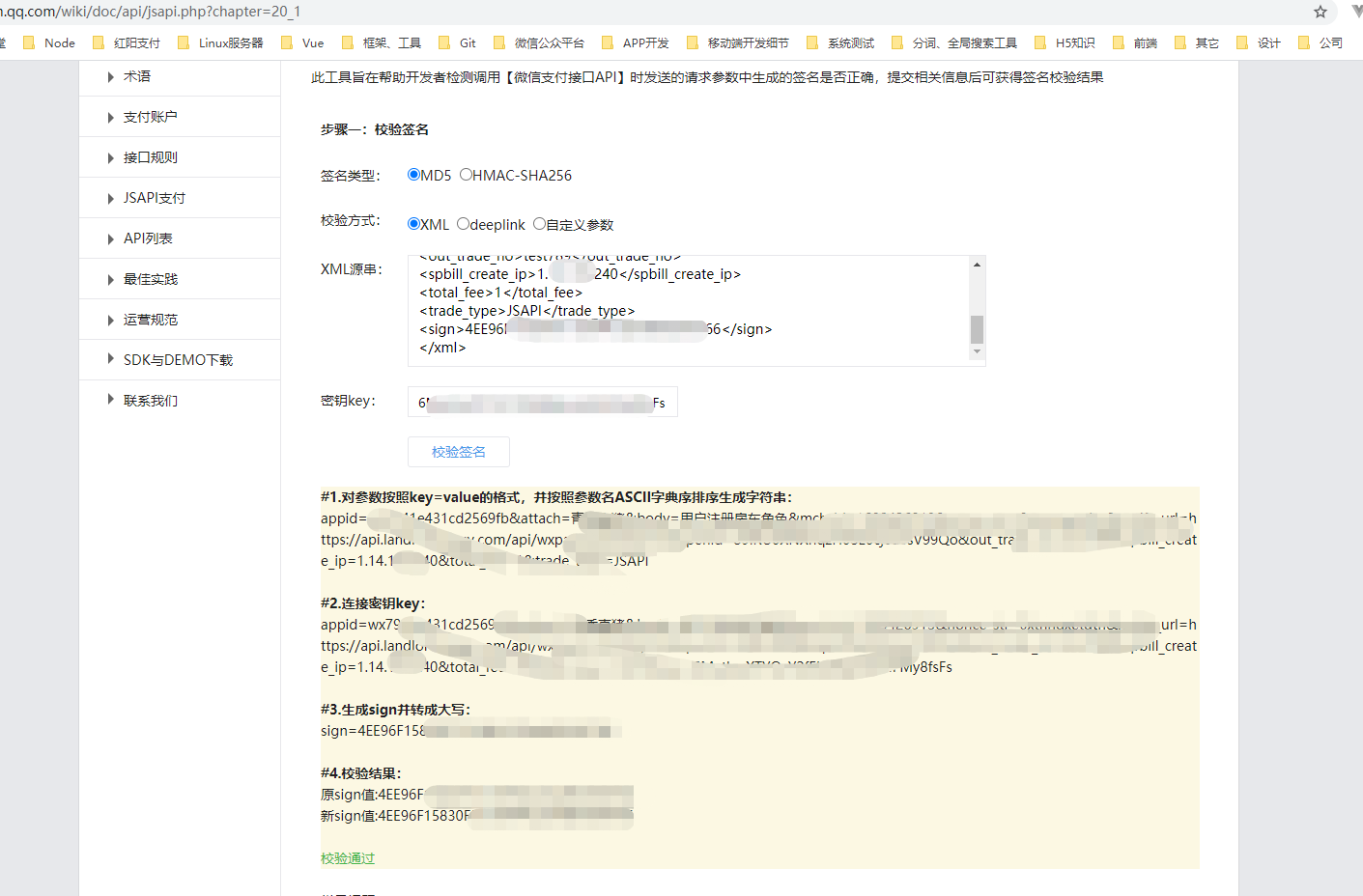Click the #4.校验结果 heading
This screenshot has height=896, width=1363.
[361, 773]
